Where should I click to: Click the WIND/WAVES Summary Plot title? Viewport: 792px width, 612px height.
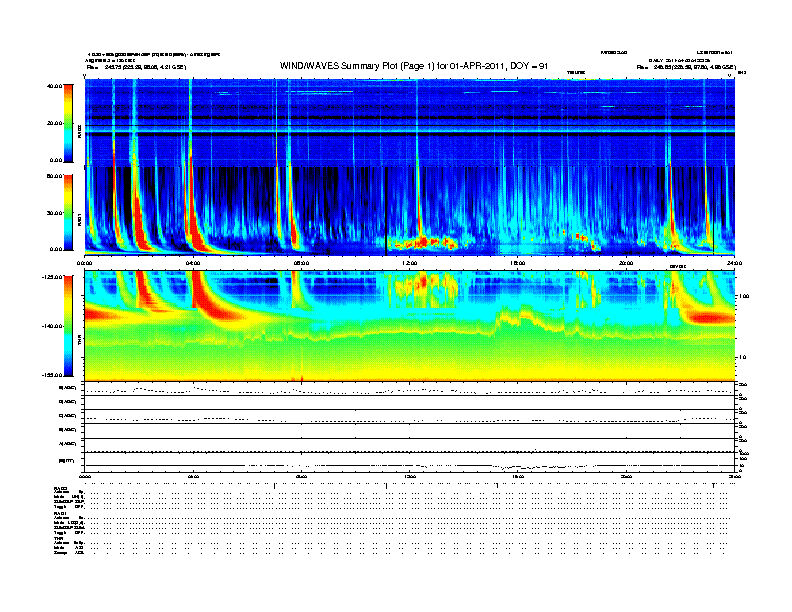[414, 66]
